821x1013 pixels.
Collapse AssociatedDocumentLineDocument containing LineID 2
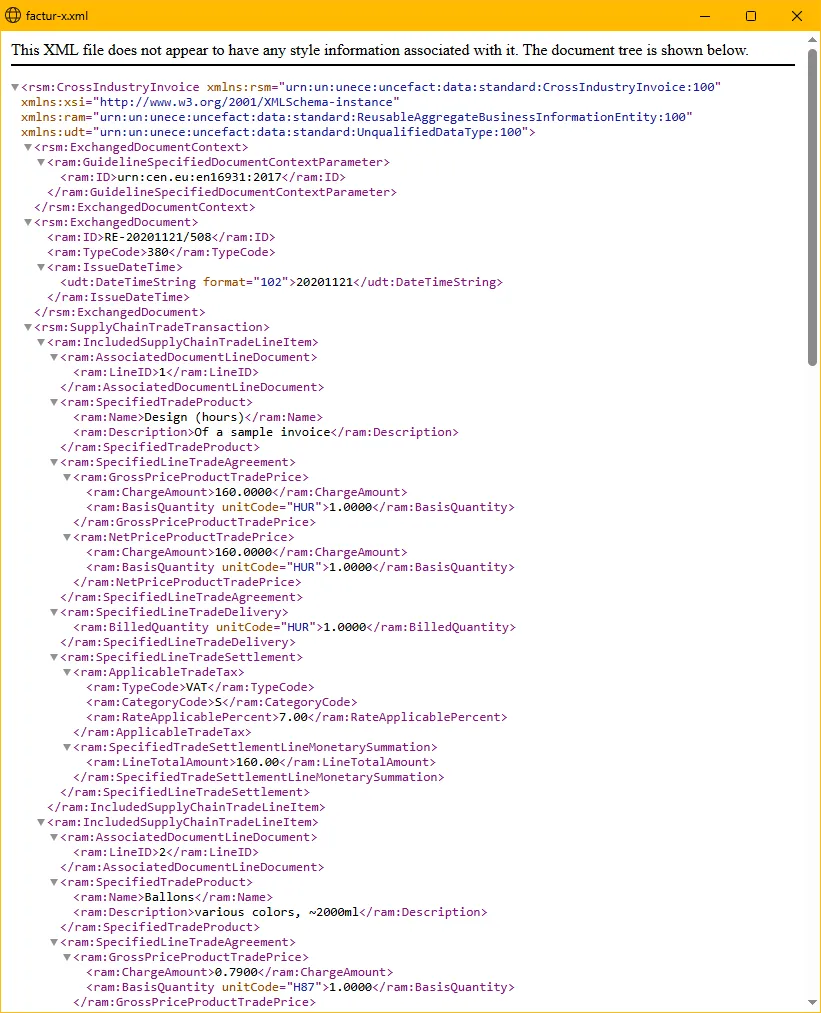click(54, 837)
